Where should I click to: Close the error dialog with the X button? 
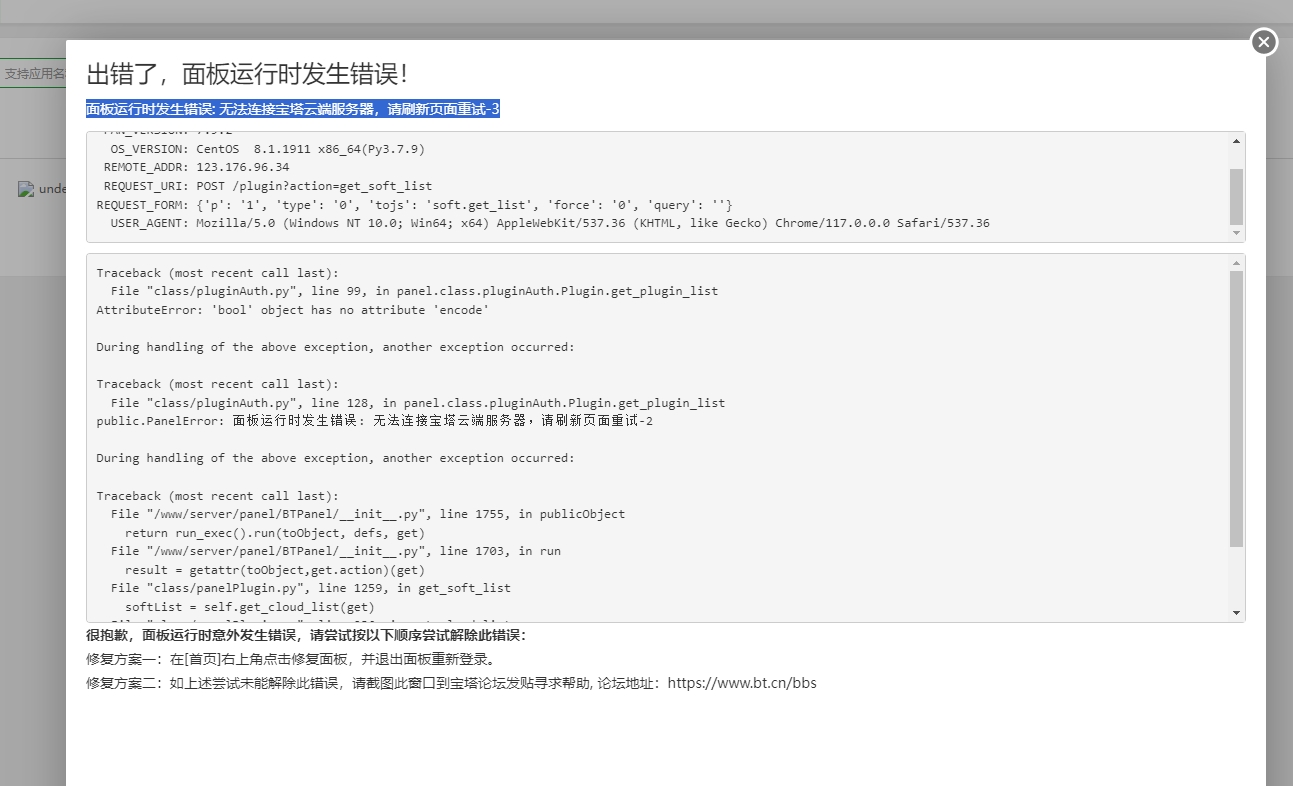(x=1264, y=42)
